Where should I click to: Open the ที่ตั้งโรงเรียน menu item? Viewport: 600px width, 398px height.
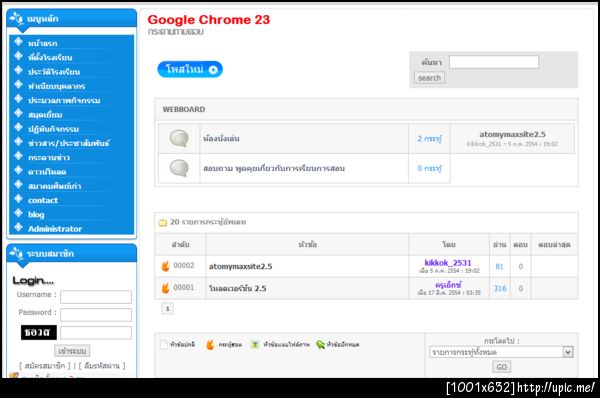click(x=50, y=57)
